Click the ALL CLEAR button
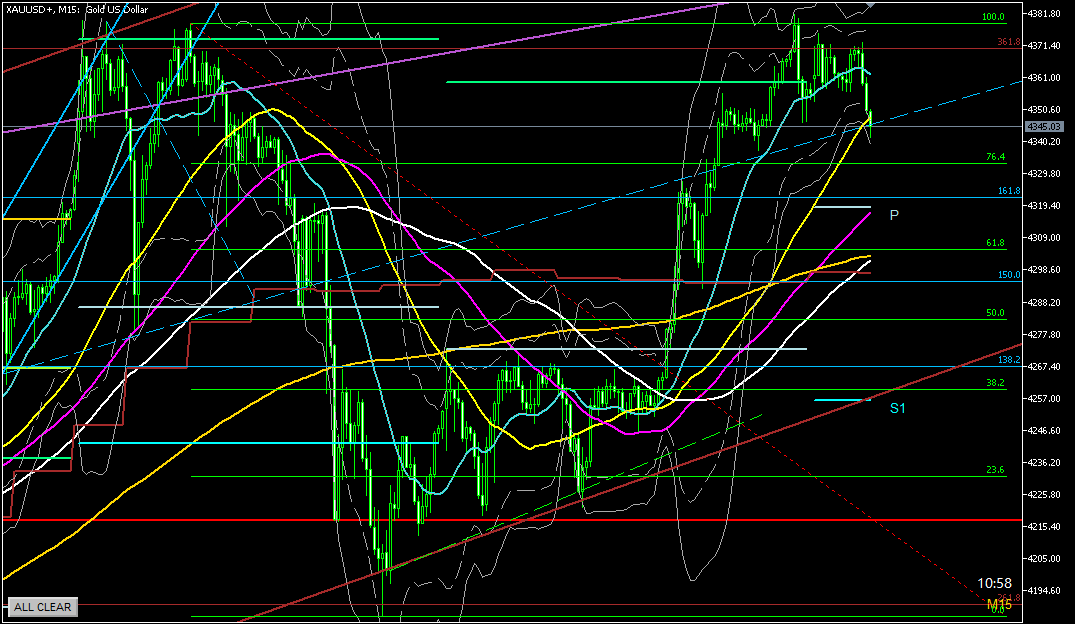1075x624 pixels. (x=42, y=607)
